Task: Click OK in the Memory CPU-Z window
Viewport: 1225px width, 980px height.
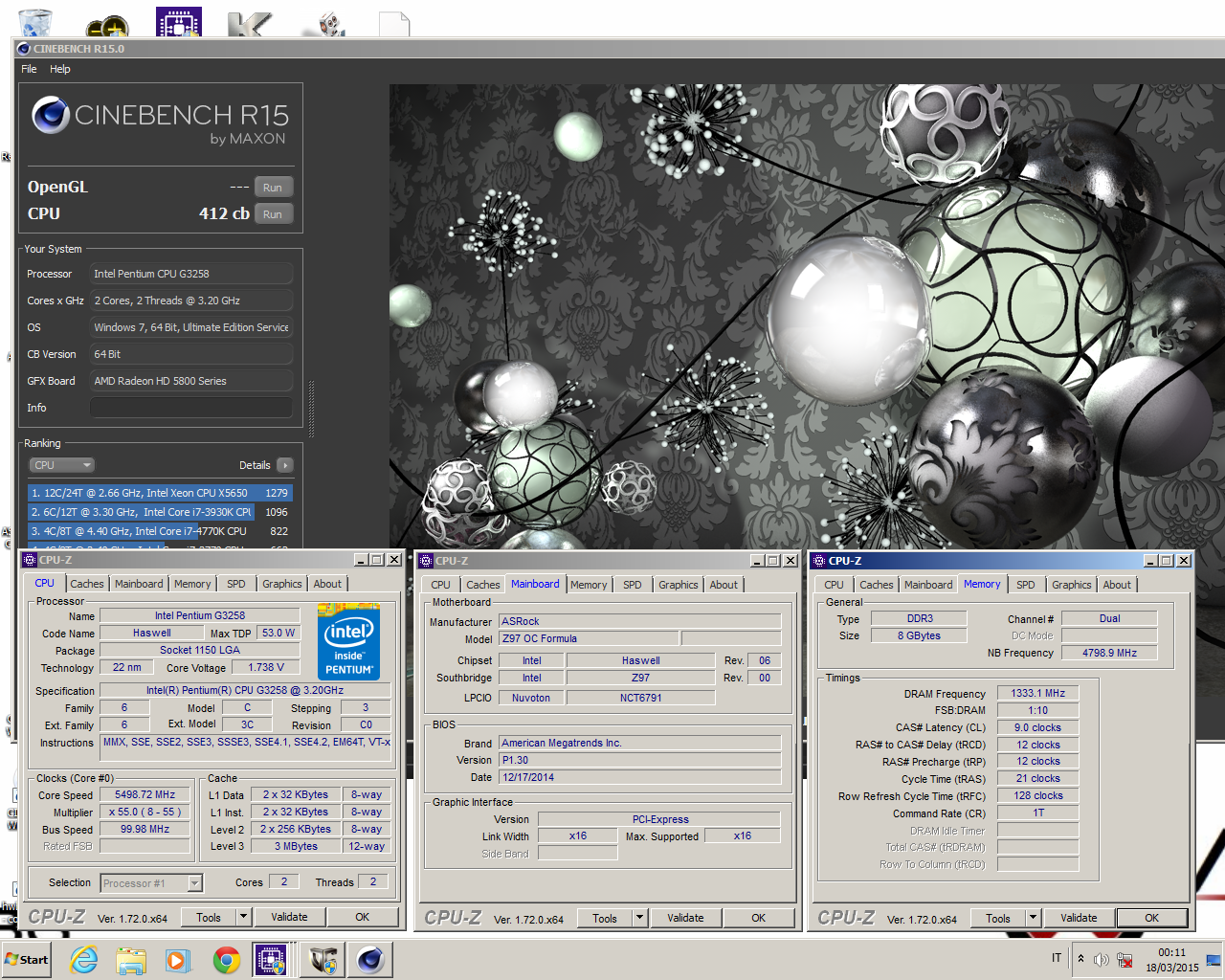Action: 1152,918
